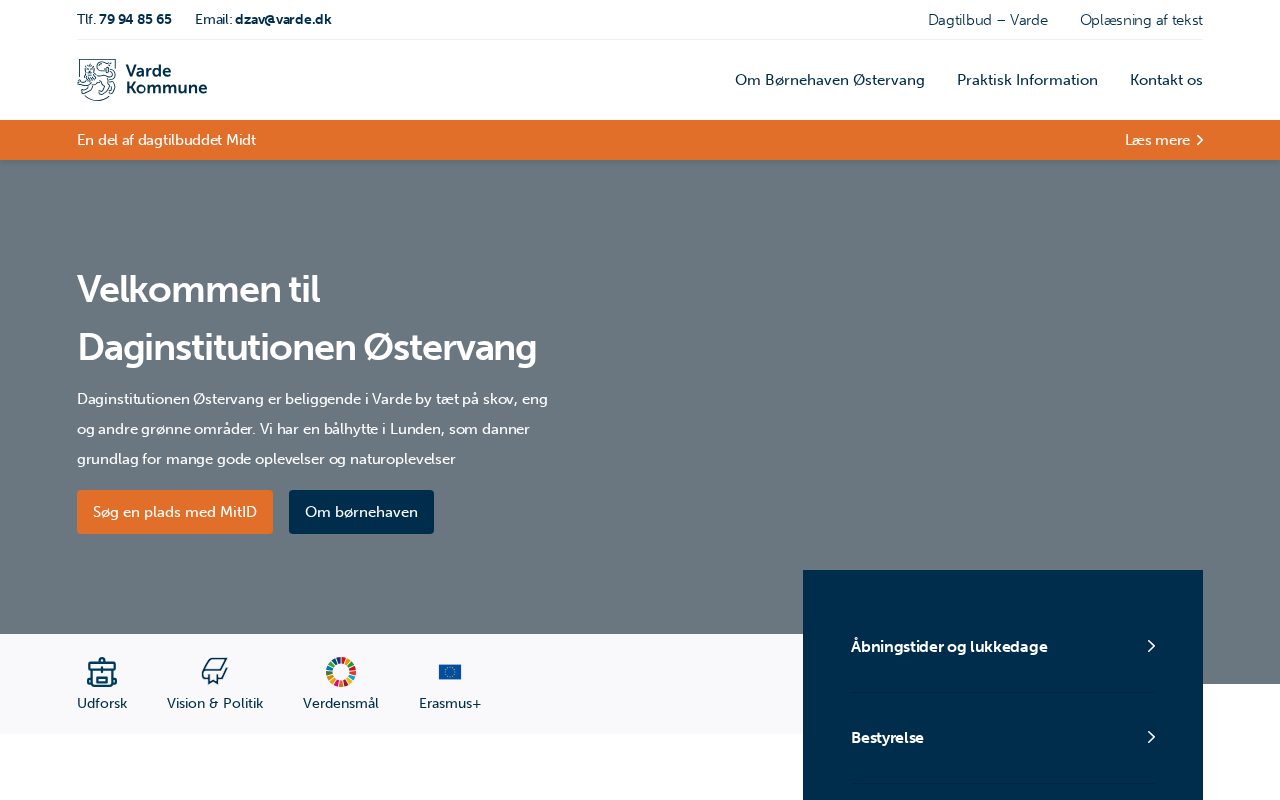Open the Udforsk backpack icon
1280x800 pixels.
[x=102, y=672]
